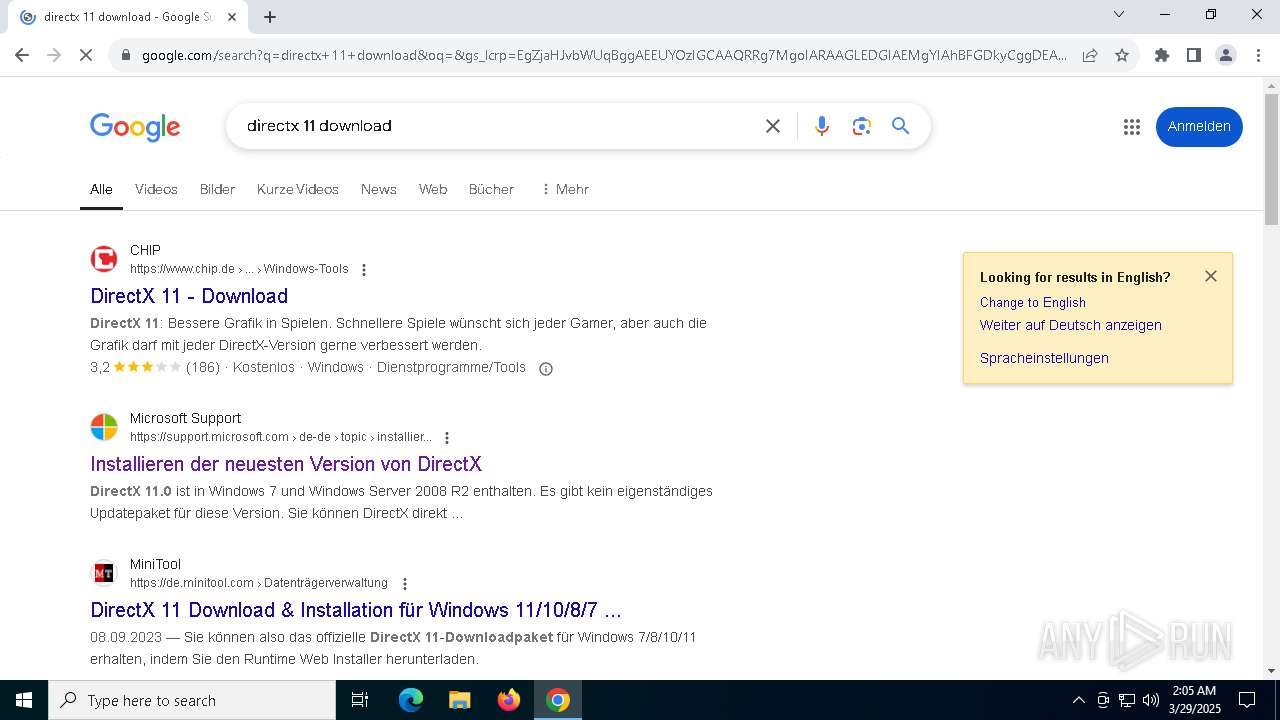The height and width of the screenshot is (720, 1280).
Task: Click the share page icon in address bar
Action: click(x=1090, y=55)
